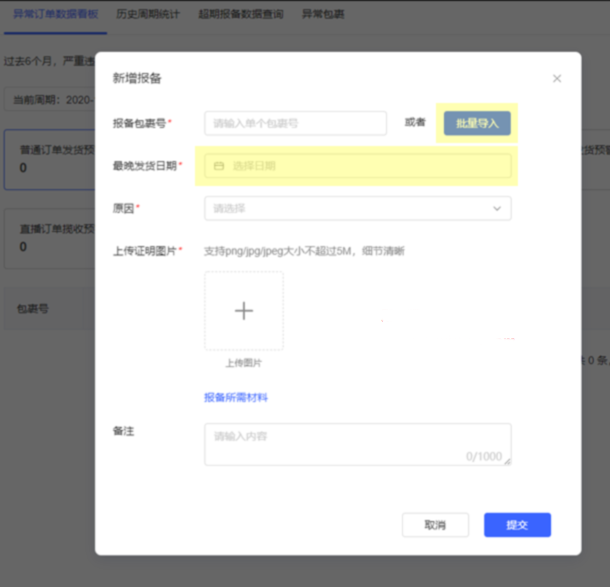Image resolution: width=610 pixels, height=587 pixels.
Task: Submit the form with 提交 button
Action: click(517, 525)
